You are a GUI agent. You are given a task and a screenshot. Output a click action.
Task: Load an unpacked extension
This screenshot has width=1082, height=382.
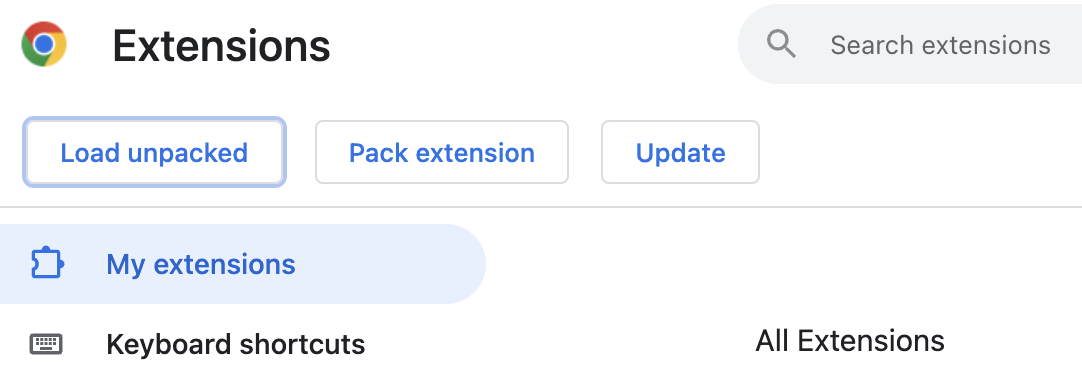(154, 152)
